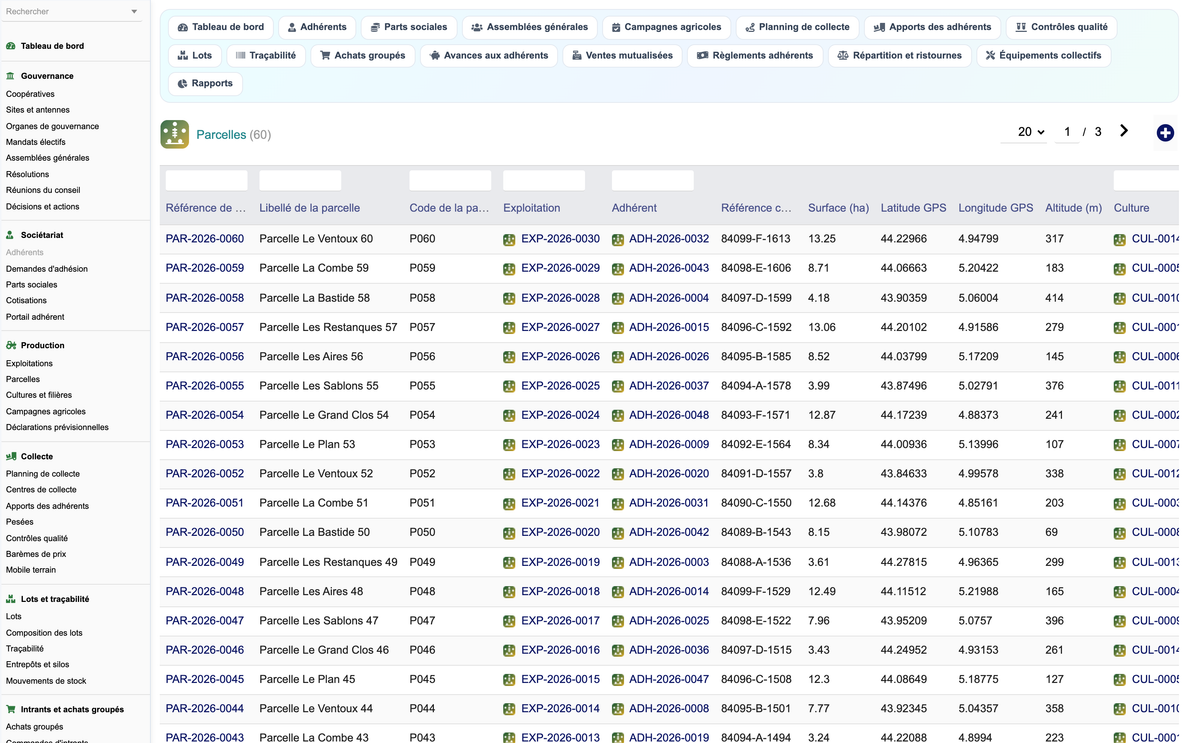Select Mandats électifs in sidebar
Viewport: 1200px width, 743px height.
[36, 142]
